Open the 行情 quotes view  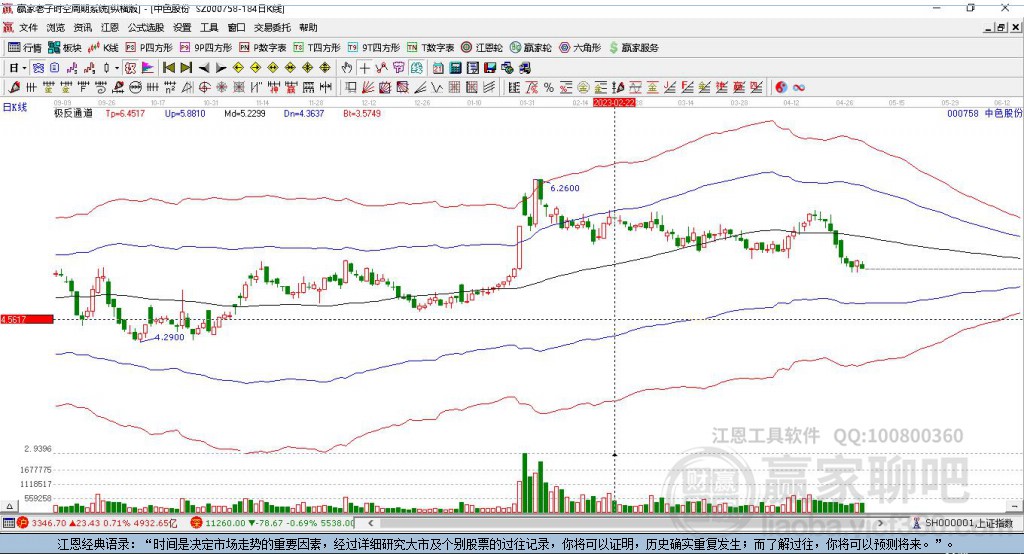point(25,48)
